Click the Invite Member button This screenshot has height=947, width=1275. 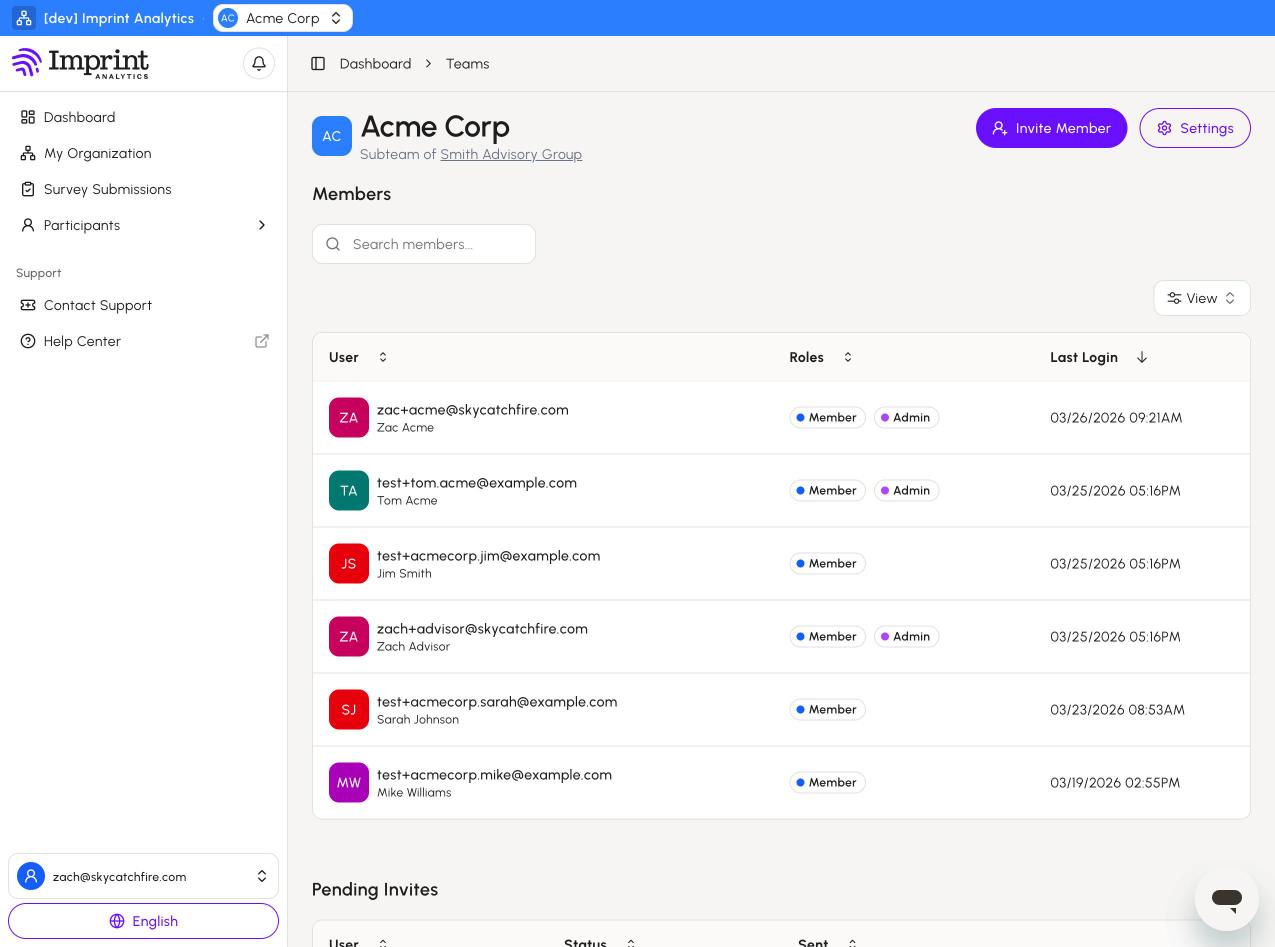click(x=1051, y=128)
